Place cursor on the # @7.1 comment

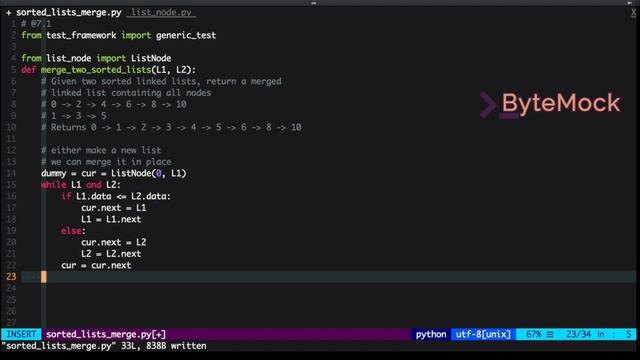pos(36,24)
